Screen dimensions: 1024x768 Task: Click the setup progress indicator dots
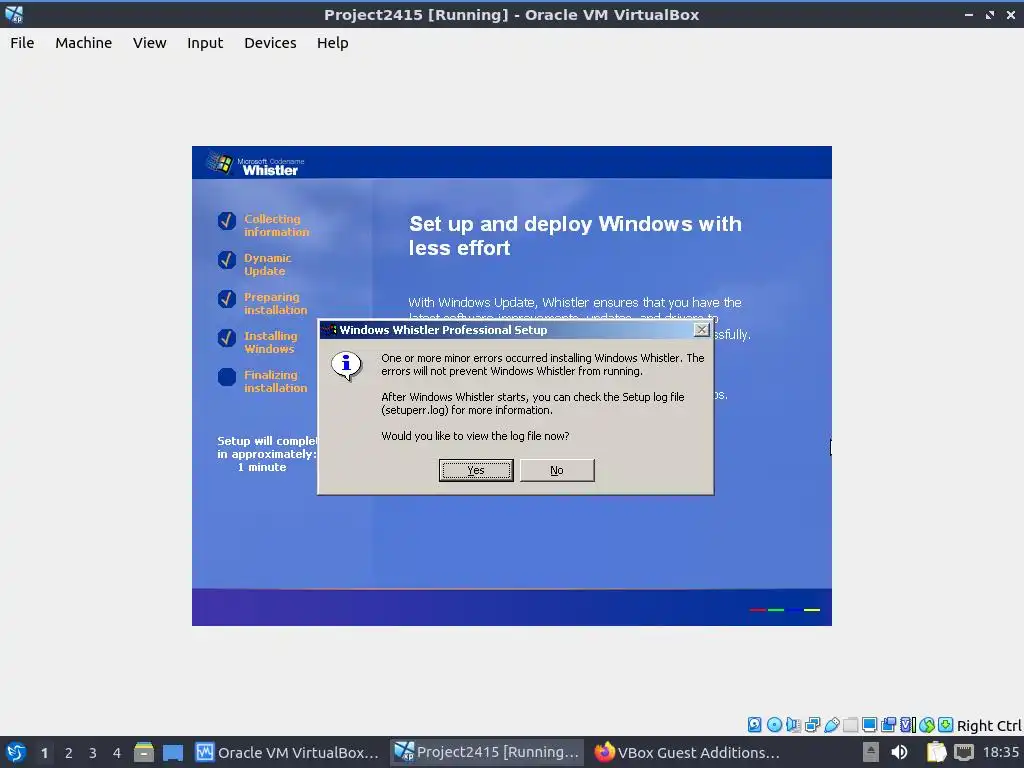coord(784,610)
